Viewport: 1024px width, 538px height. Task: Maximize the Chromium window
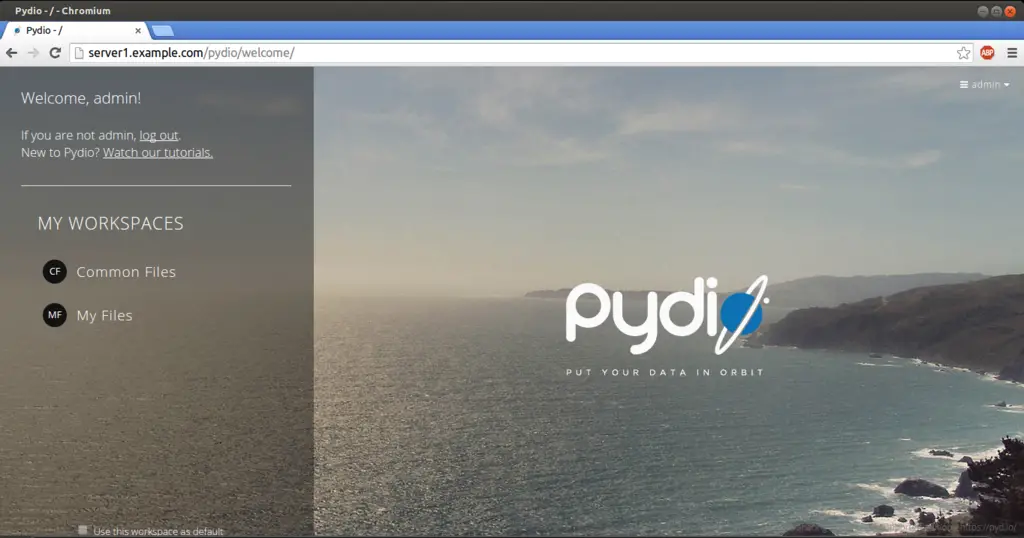(997, 11)
